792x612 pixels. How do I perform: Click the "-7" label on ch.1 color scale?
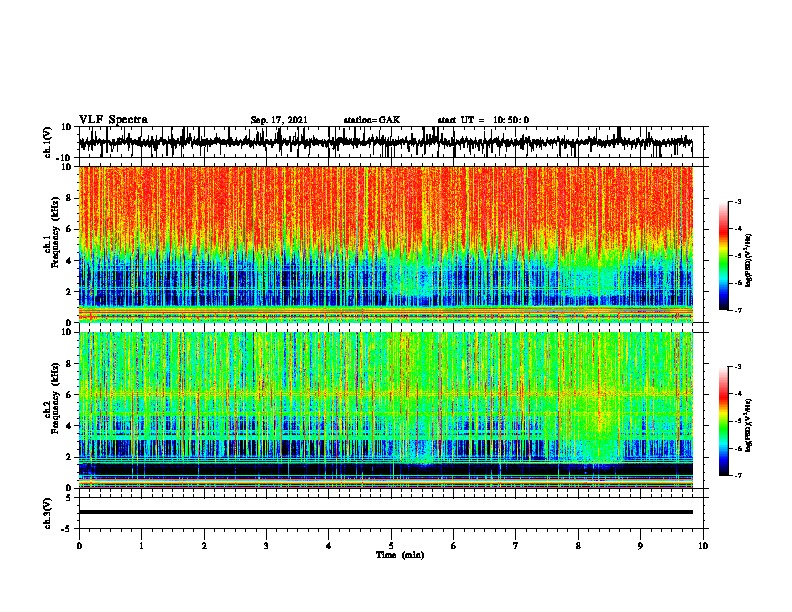point(738,310)
